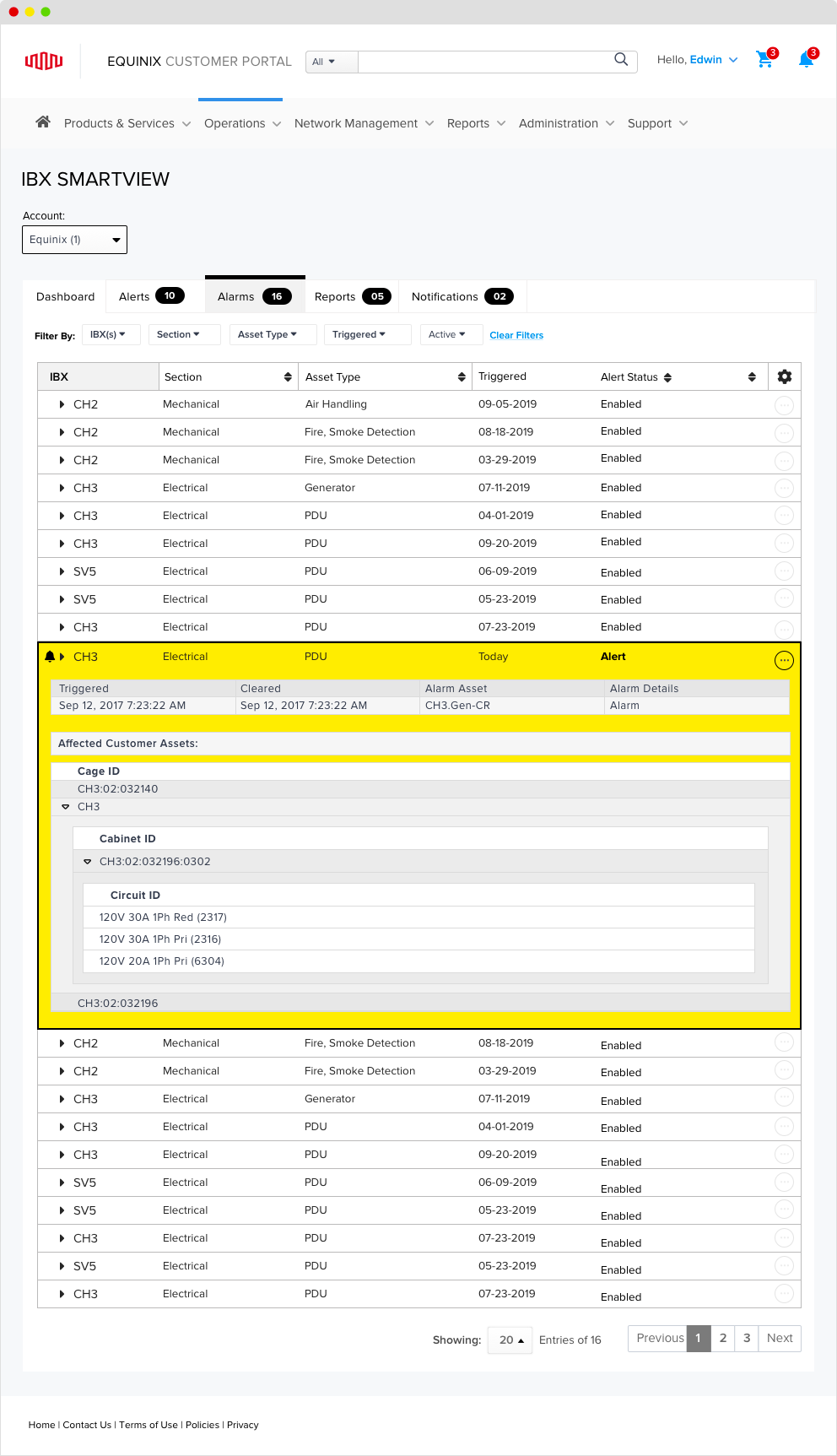The image size is (837, 1456).
Task: Go to home via house icon
Action: tap(43, 122)
